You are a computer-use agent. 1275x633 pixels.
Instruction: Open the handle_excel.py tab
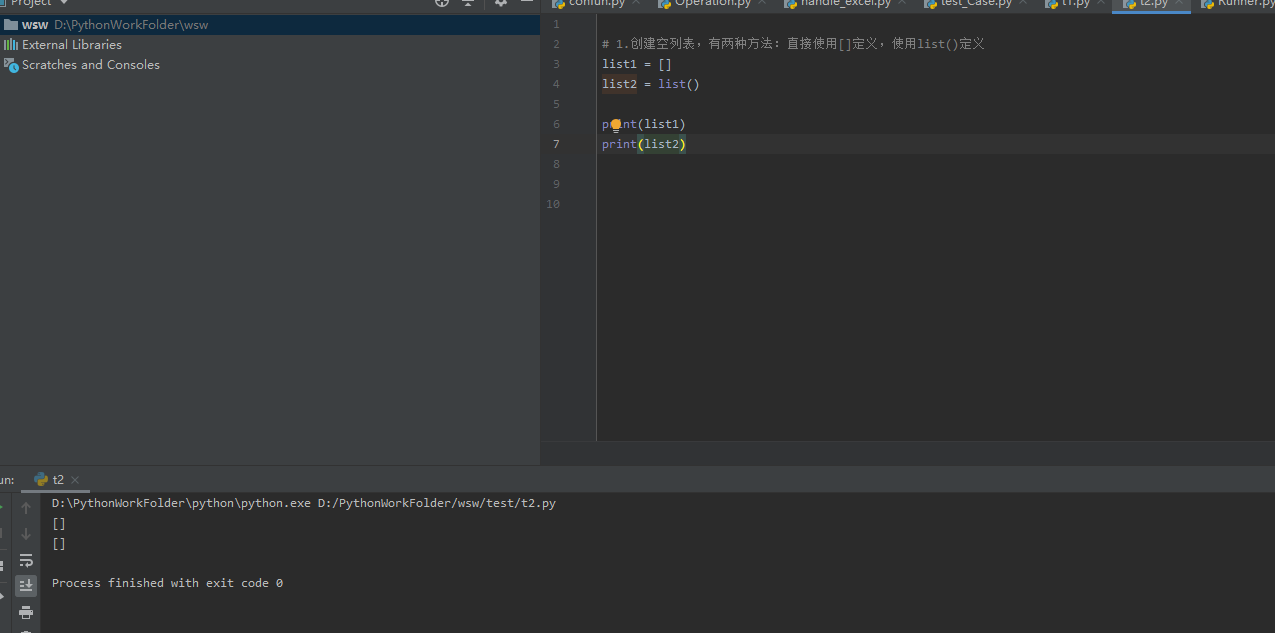(x=843, y=3)
